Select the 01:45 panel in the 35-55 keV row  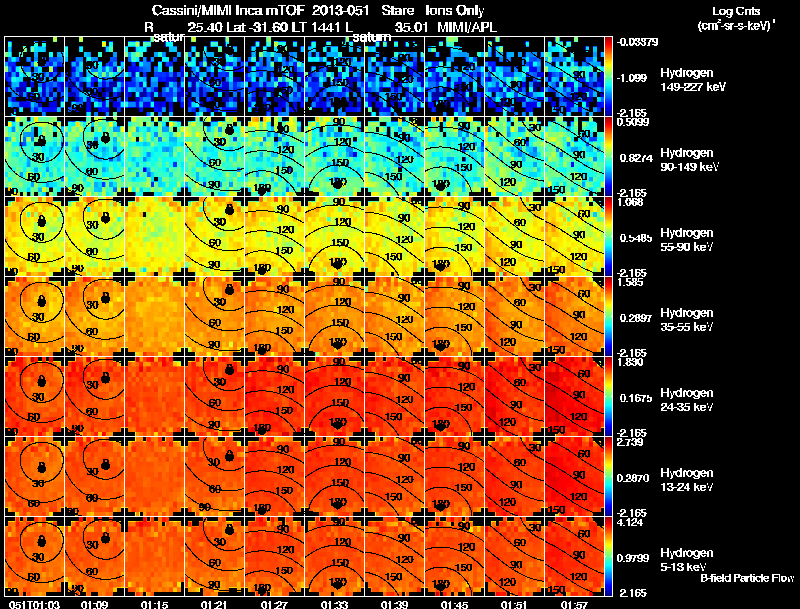click(x=455, y=317)
